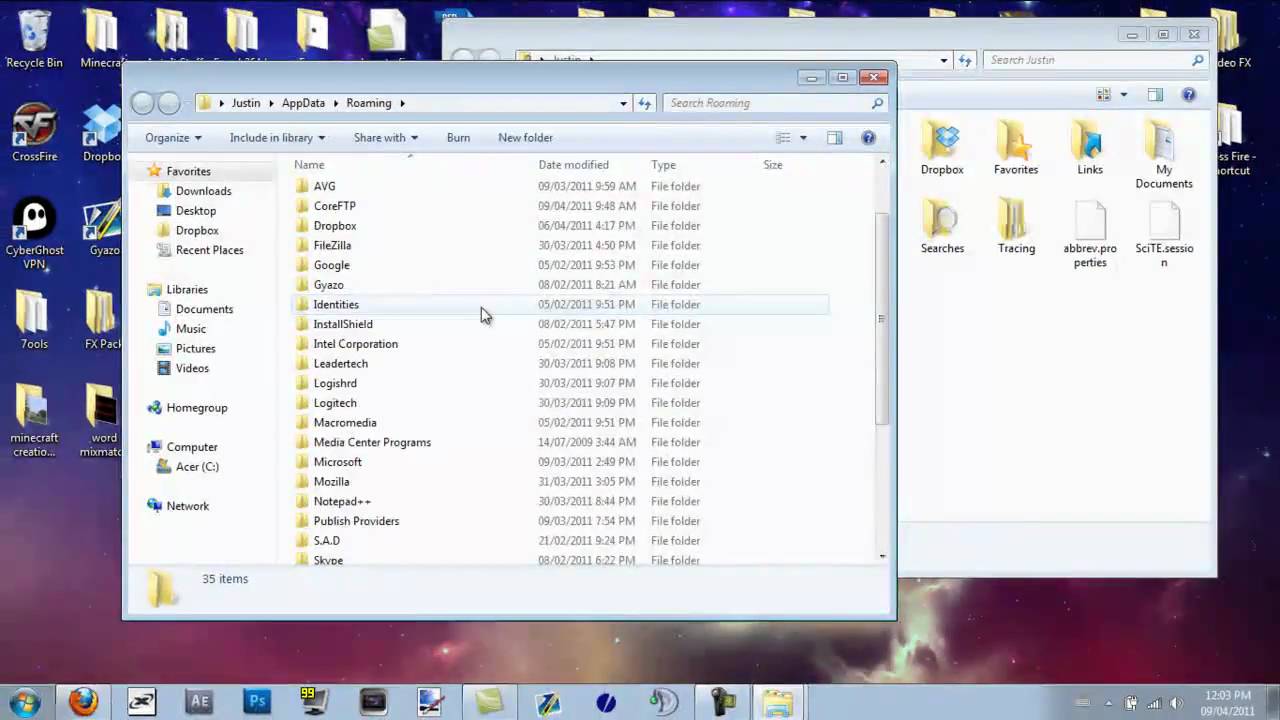Refresh the Roaming folder view
The width and height of the screenshot is (1280, 720).
click(645, 103)
